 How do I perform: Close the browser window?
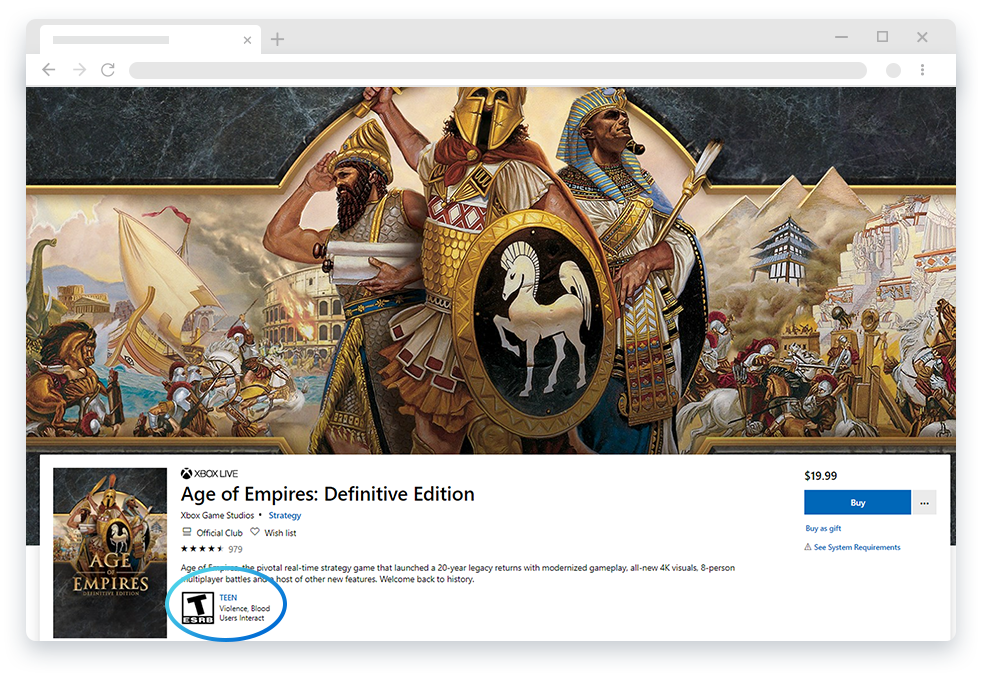point(922,37)
